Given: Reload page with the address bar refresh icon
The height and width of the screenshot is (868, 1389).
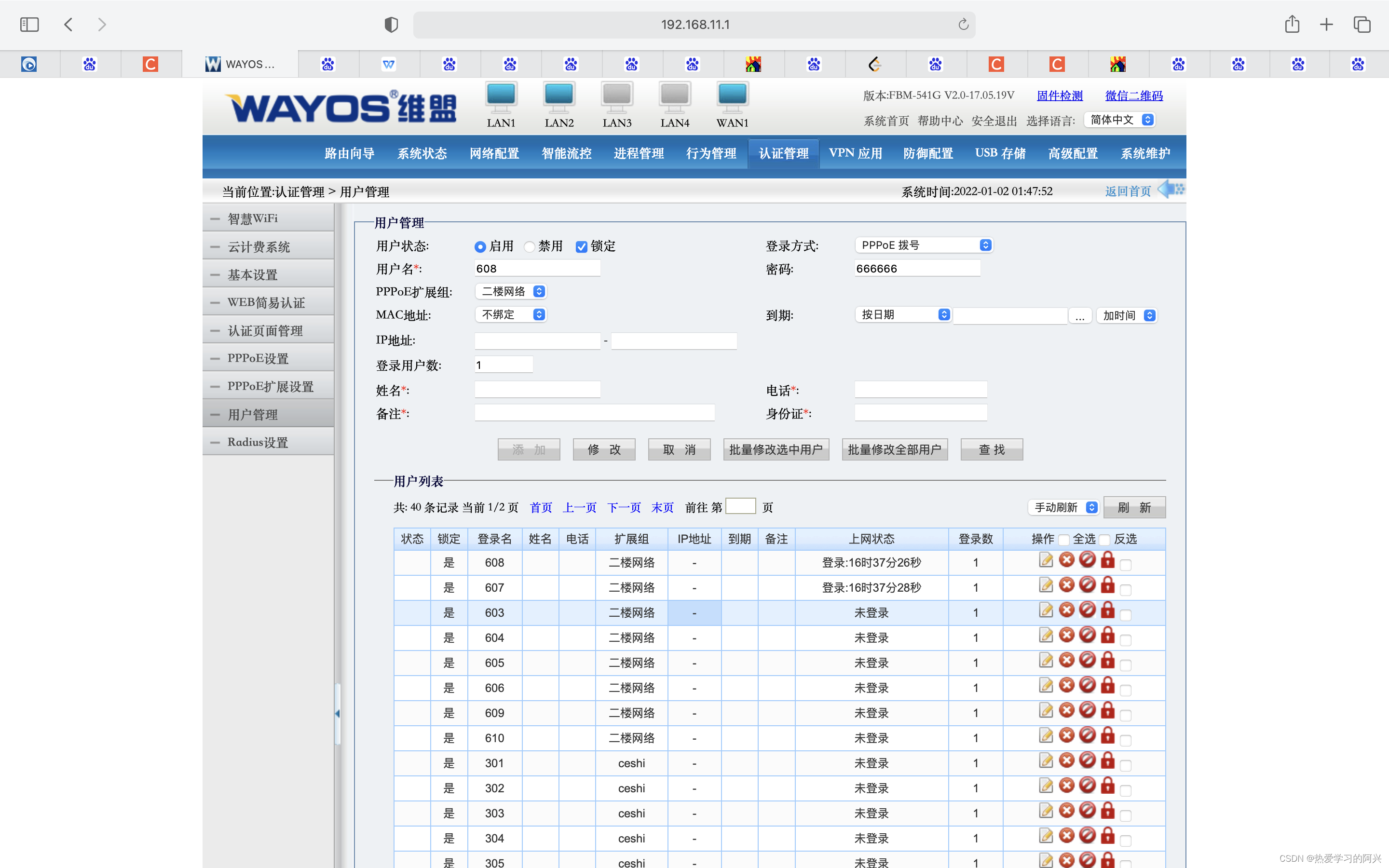Looking at the screenshot, I should [x=963, y=24].
